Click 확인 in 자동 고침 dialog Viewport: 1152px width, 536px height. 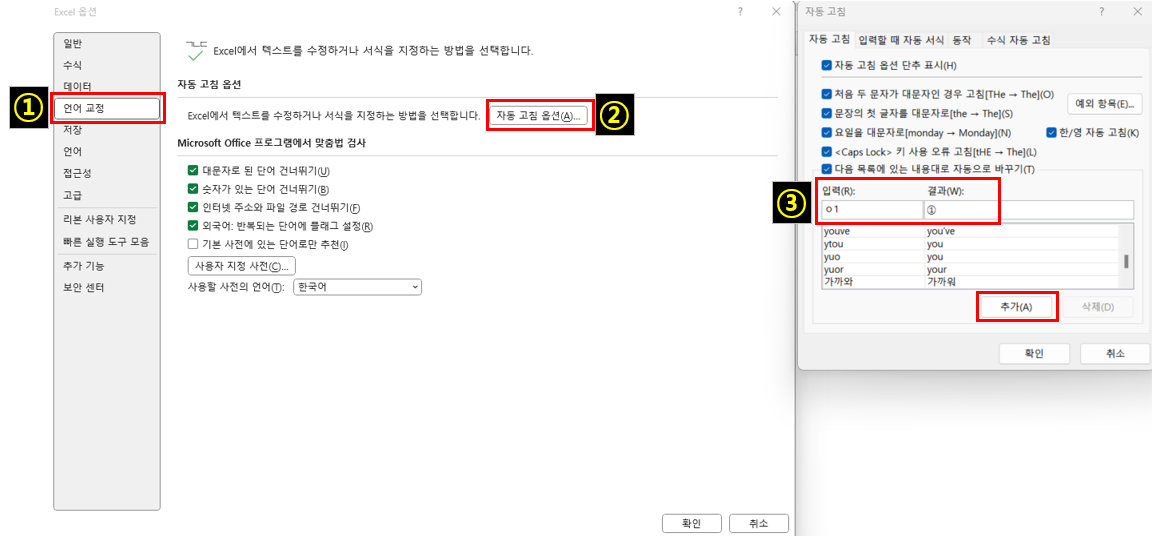pos(1034,353)
